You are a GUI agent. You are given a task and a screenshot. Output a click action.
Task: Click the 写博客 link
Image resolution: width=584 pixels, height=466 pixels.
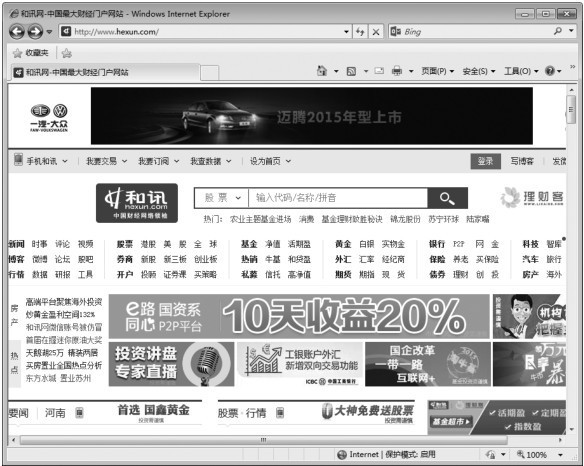click(x=522, y=161)
